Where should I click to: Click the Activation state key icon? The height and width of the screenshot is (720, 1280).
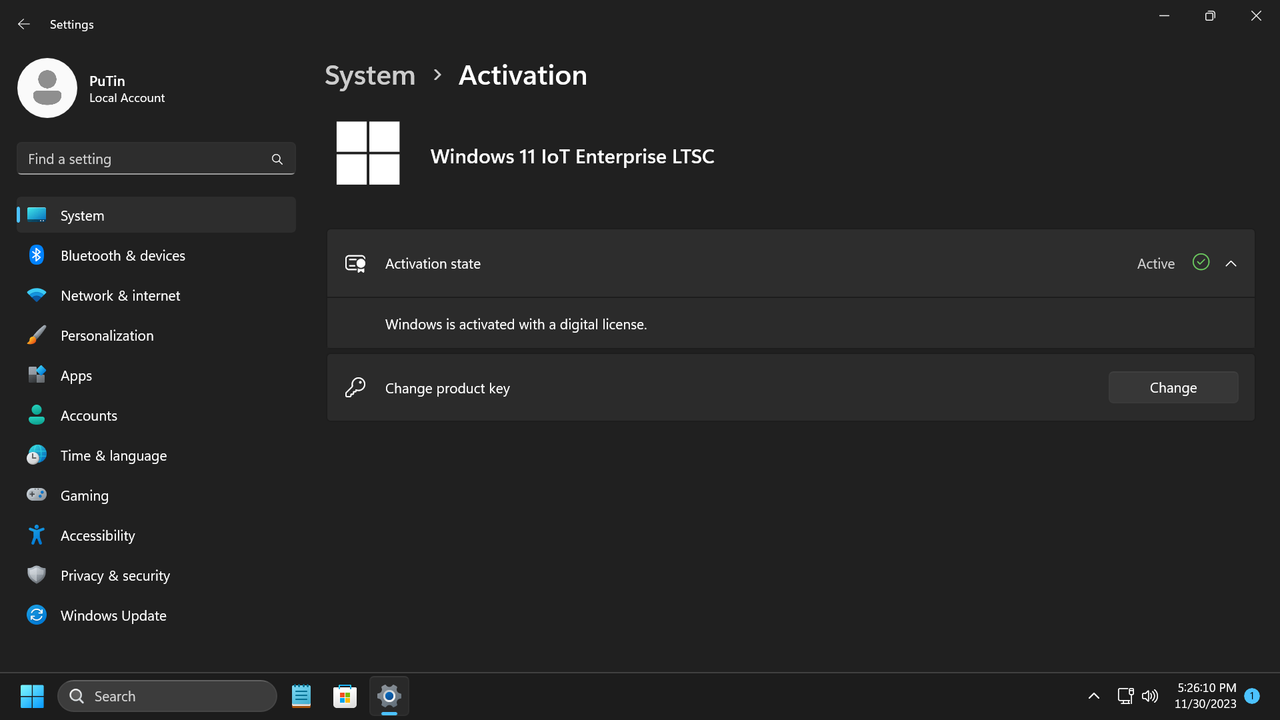coord(355,262)
